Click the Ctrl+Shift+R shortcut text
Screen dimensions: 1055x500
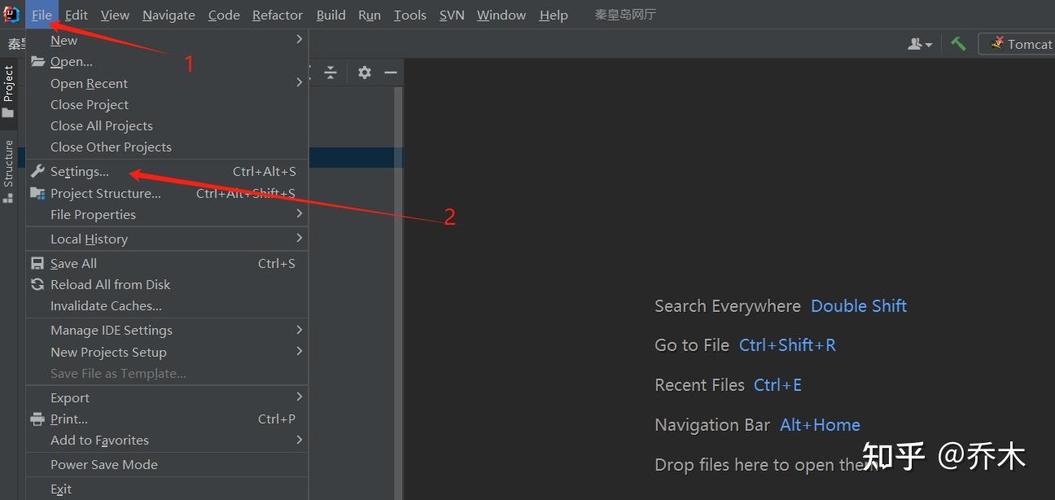tap(787, 345)
